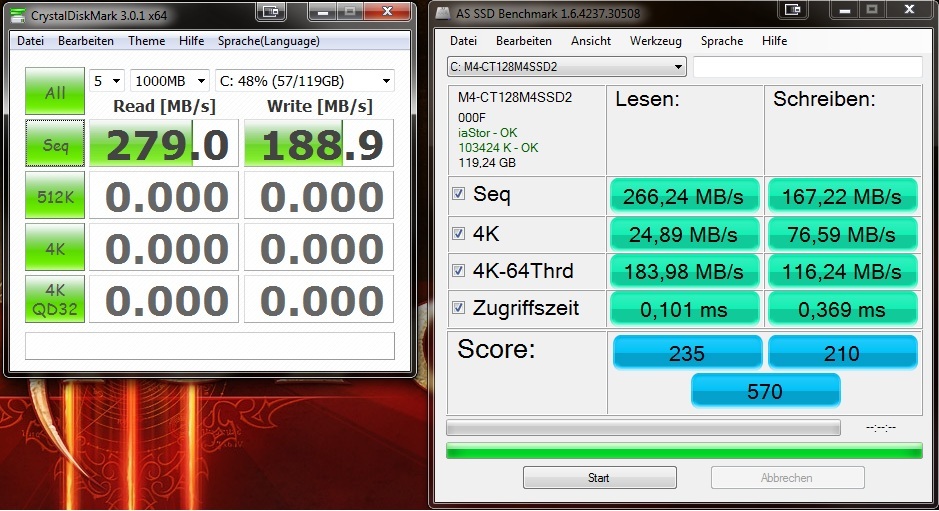The image size is (939, 511).
Task: Click the 4K read value 24,89 MB/s
Action: coord(684,234)
